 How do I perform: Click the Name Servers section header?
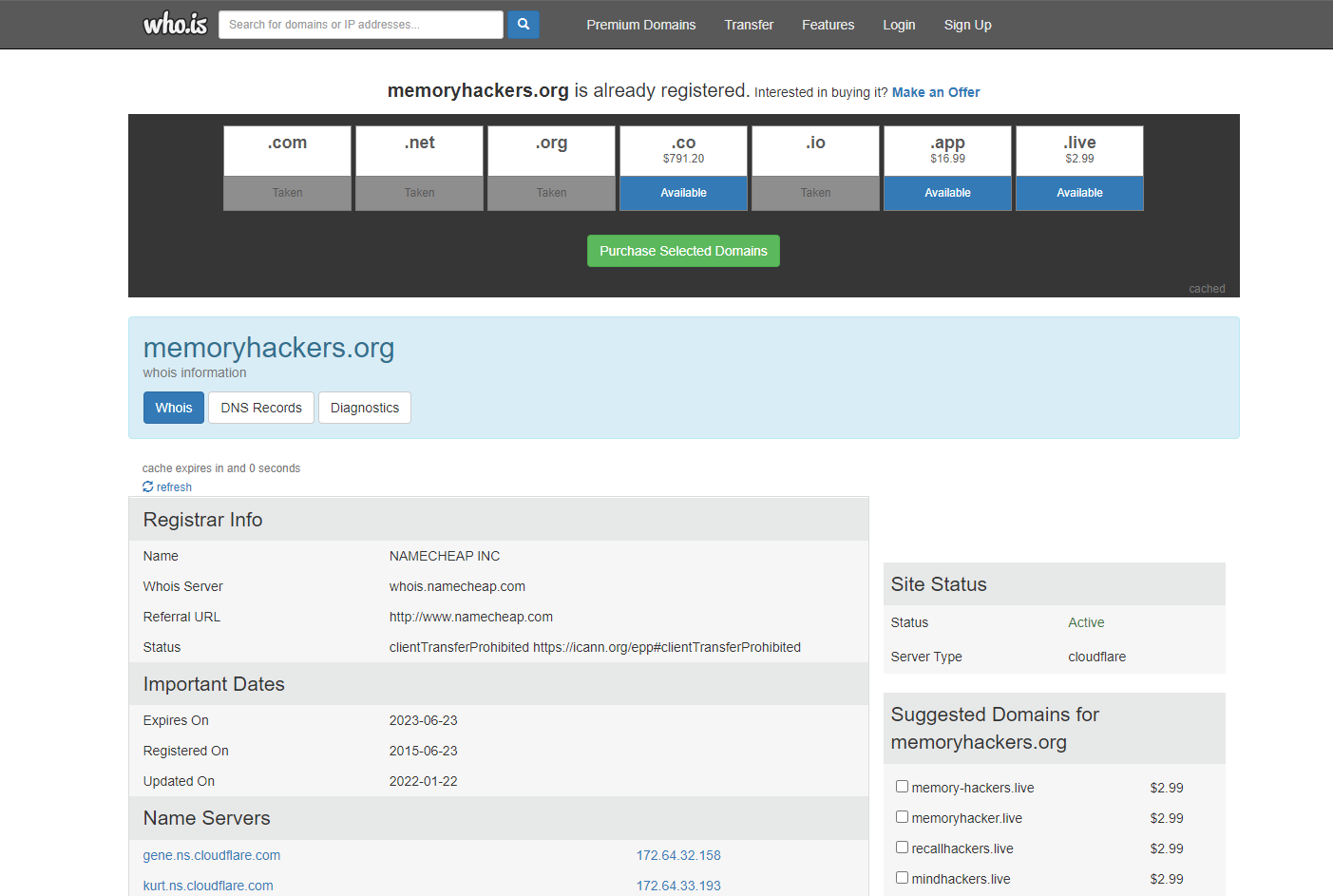tap(499, 818)
